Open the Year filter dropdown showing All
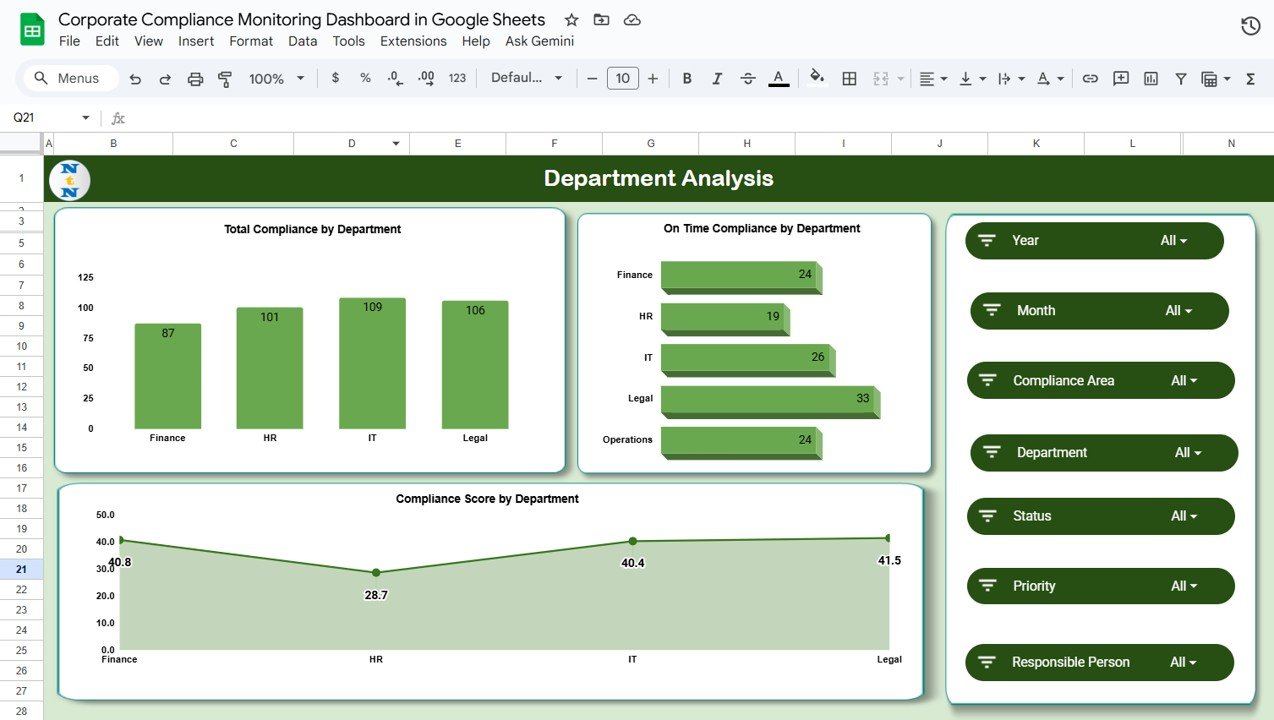The image size is (1274, 720). [1175, 240]
